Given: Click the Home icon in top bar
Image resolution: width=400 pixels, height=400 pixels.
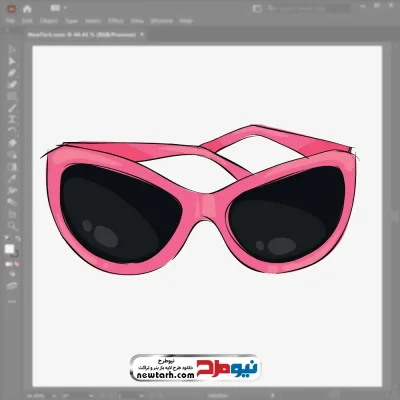Looking at the screenshot, I should point(27,9).
